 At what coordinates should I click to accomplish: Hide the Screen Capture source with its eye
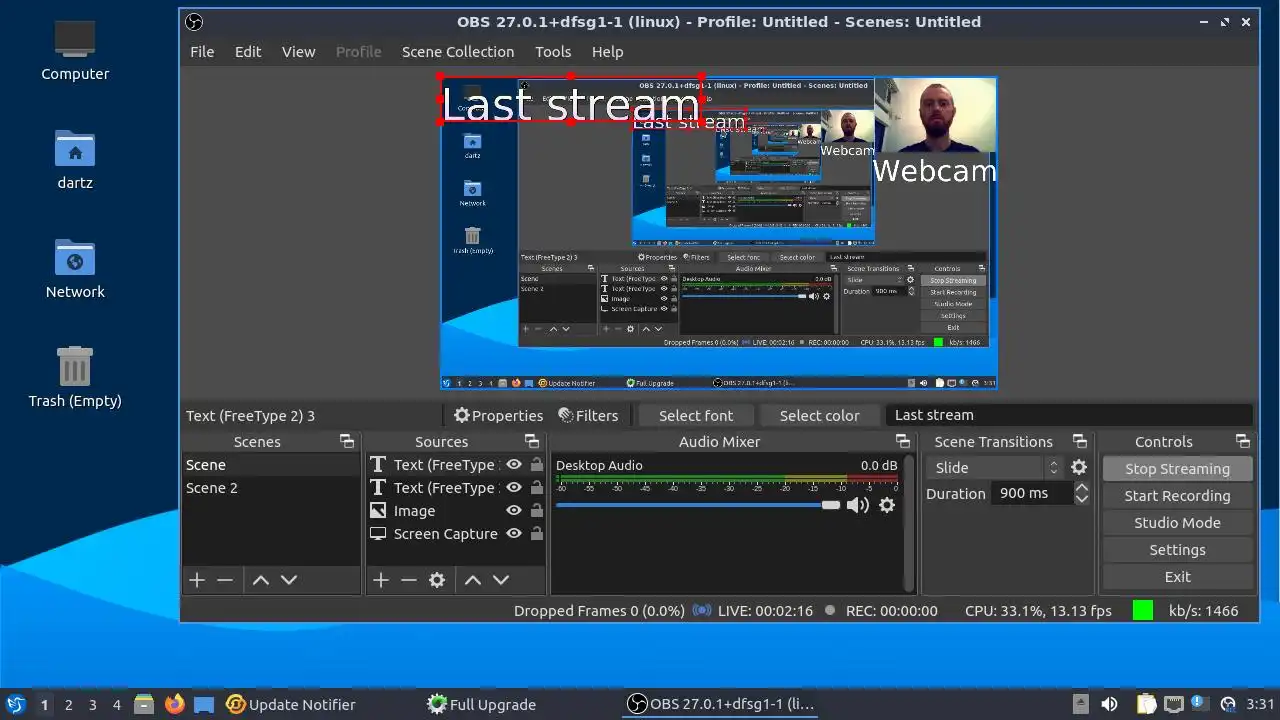[x=514, y=534]
